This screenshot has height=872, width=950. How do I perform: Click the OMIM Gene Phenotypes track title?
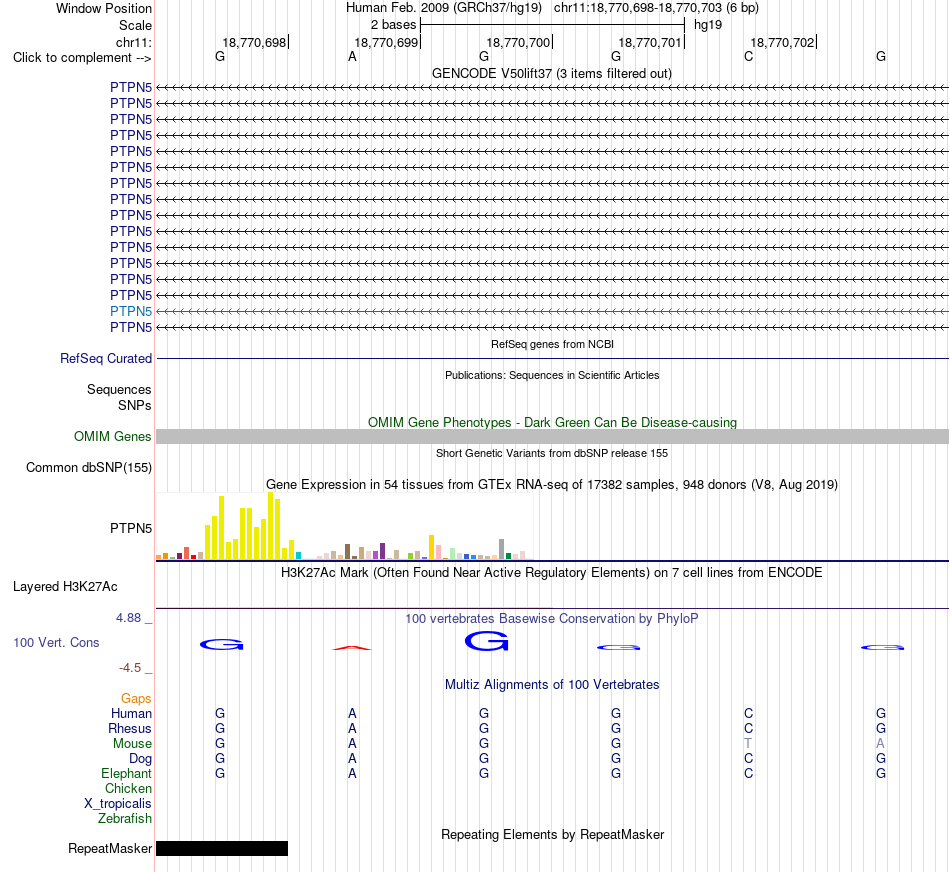pos(552,422)
